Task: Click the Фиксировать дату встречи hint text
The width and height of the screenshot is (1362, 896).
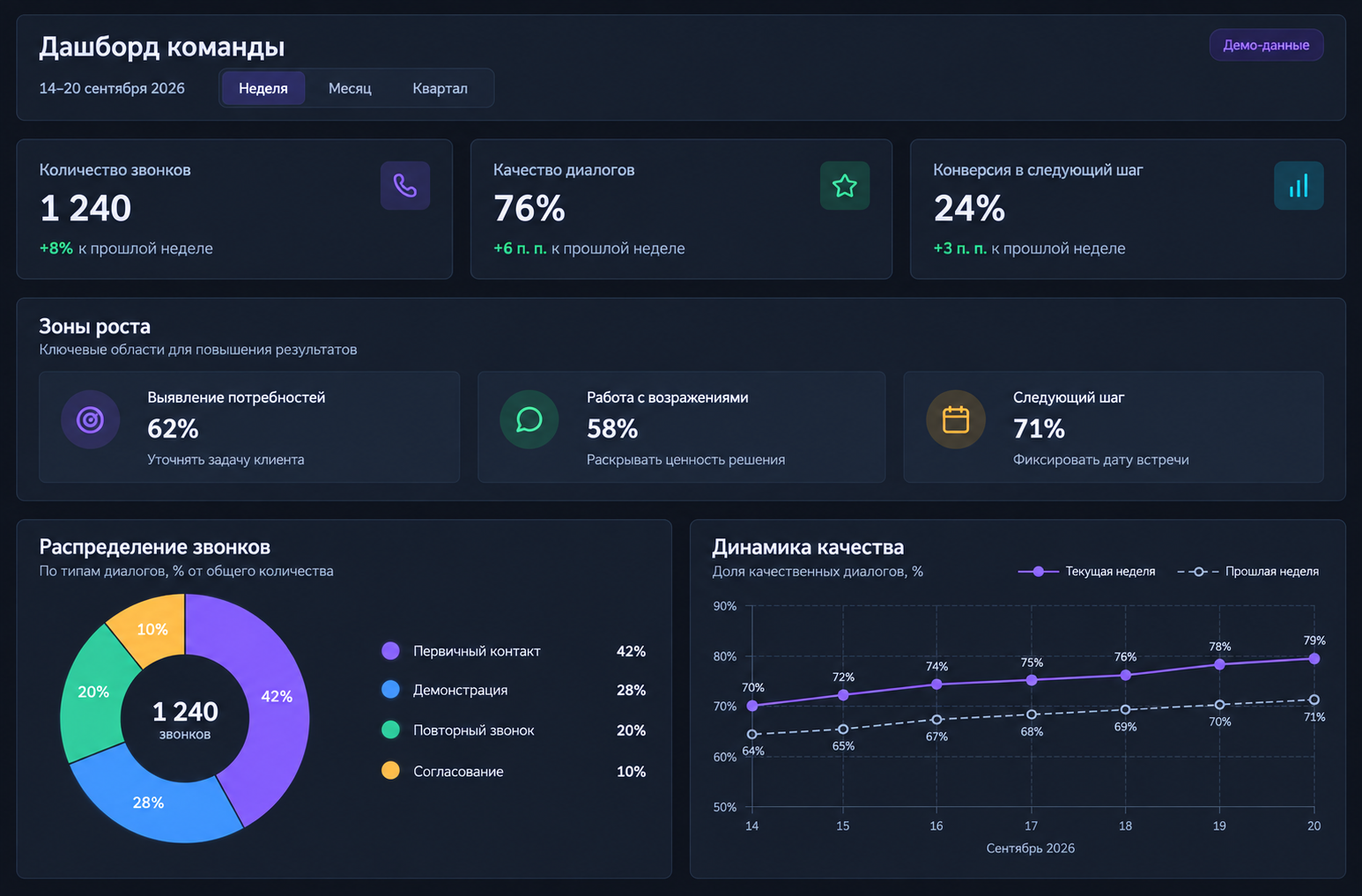Action: (1100, 460)
